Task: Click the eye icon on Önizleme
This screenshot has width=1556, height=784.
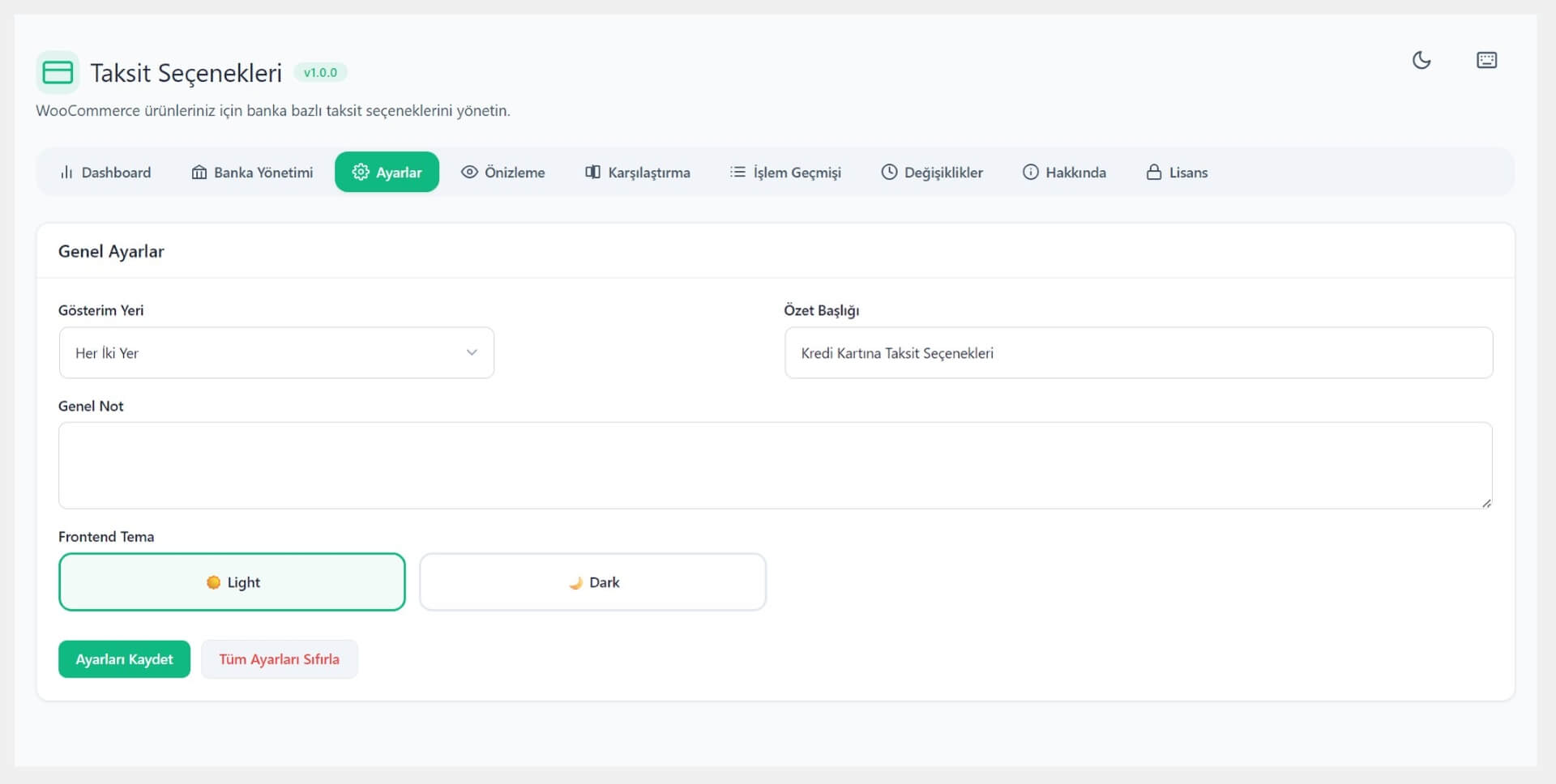Action: (x=469, y=172)
